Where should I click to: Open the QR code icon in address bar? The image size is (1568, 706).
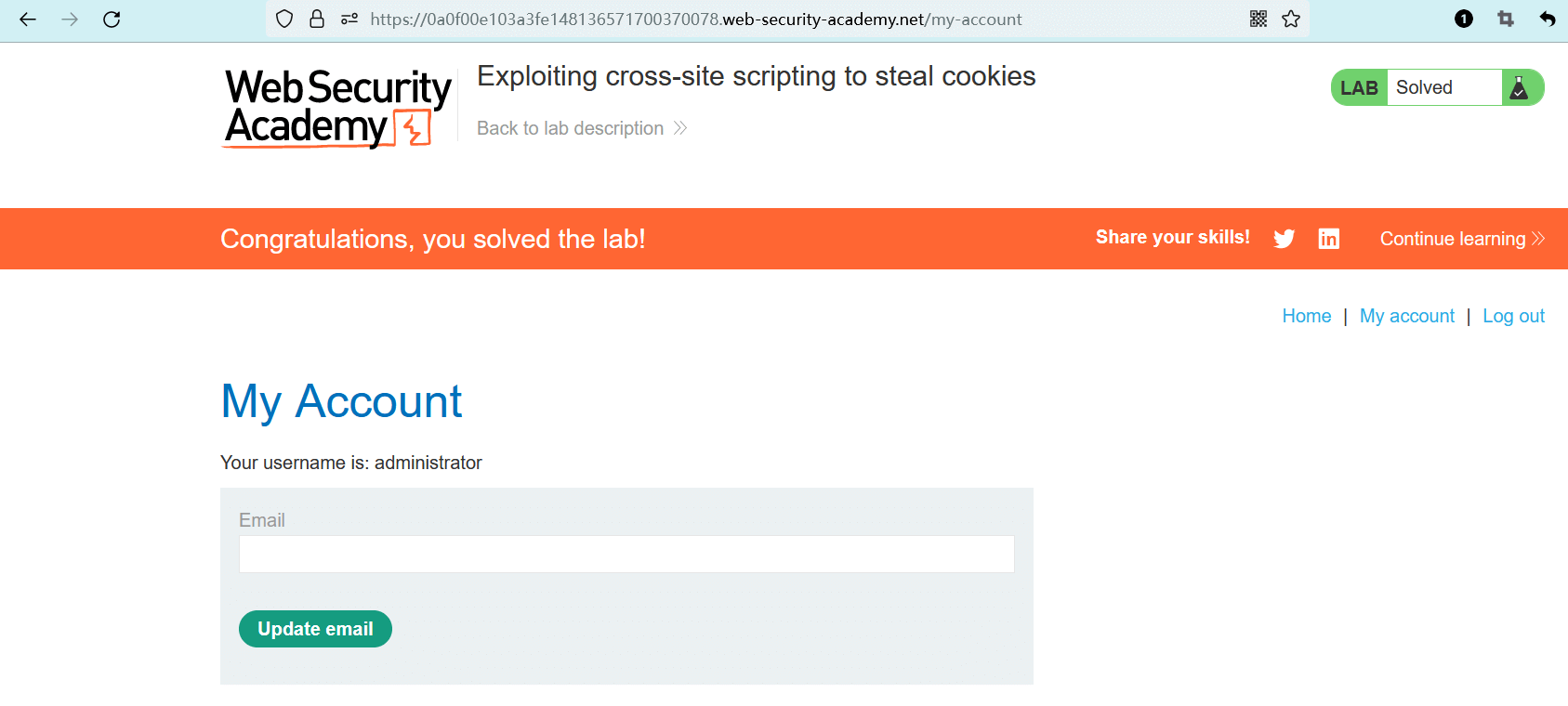click(x=1258, y=19)
